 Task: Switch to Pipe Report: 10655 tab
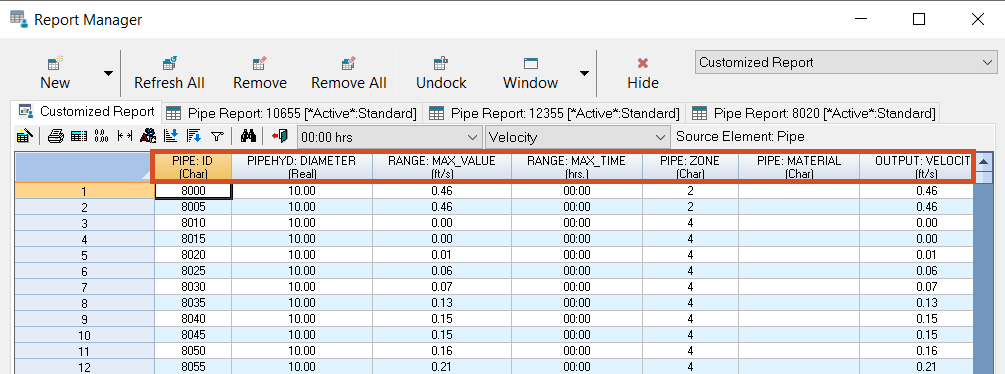(292, 113)
